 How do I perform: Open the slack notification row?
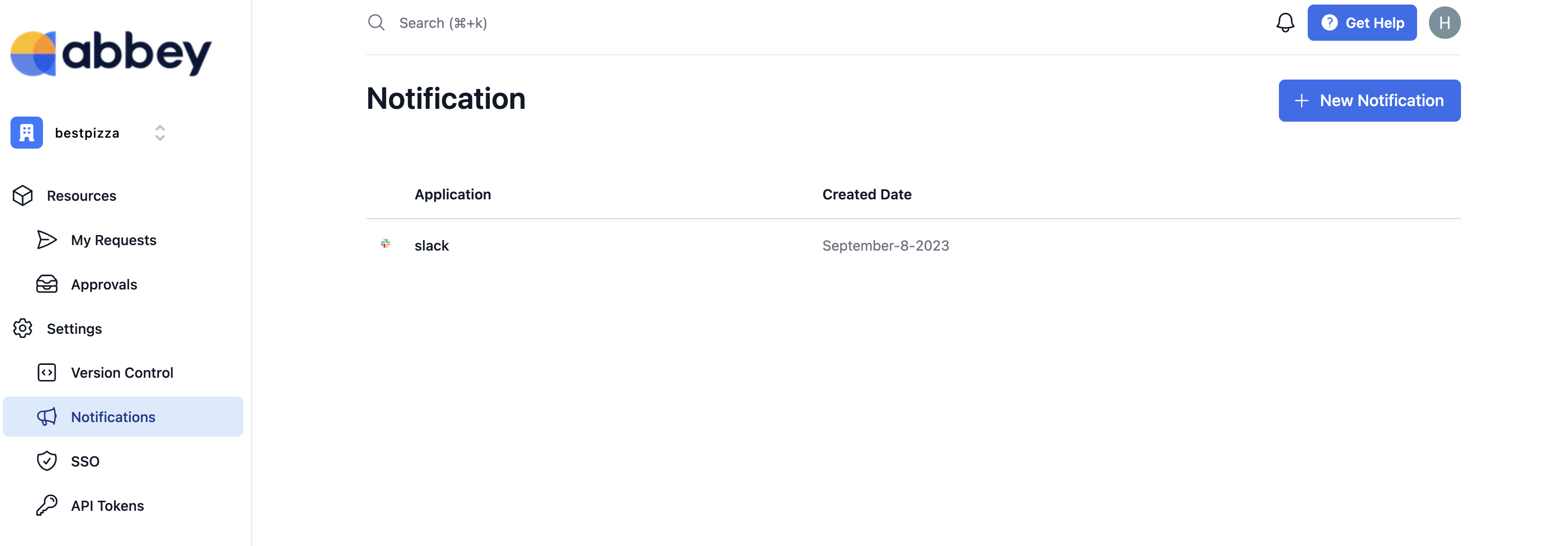point(913,245)
